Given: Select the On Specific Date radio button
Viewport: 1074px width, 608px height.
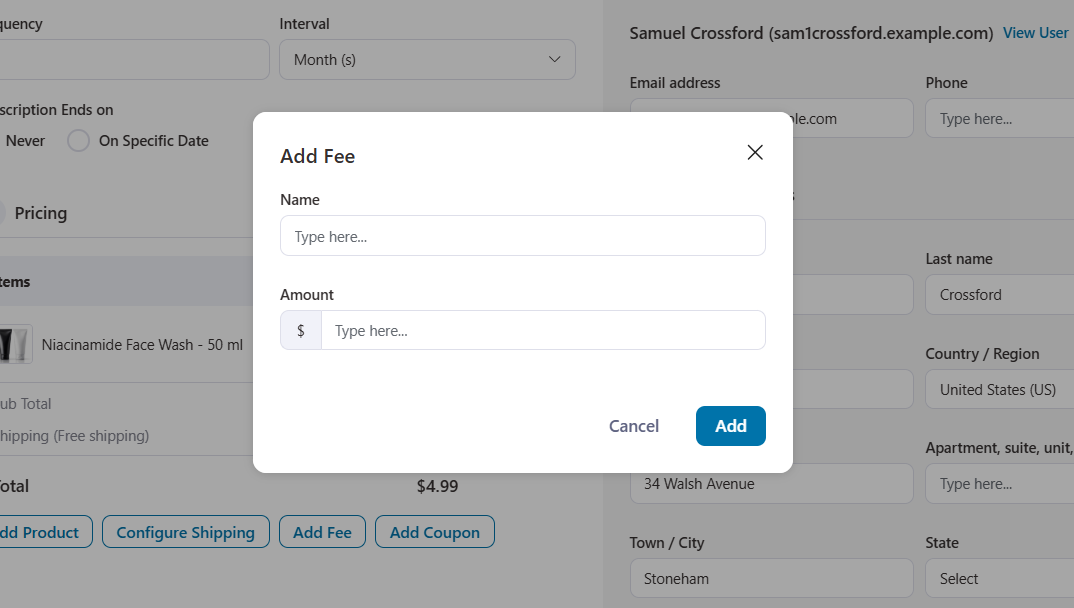Looking at the screenshot, I should click(78, 140).
